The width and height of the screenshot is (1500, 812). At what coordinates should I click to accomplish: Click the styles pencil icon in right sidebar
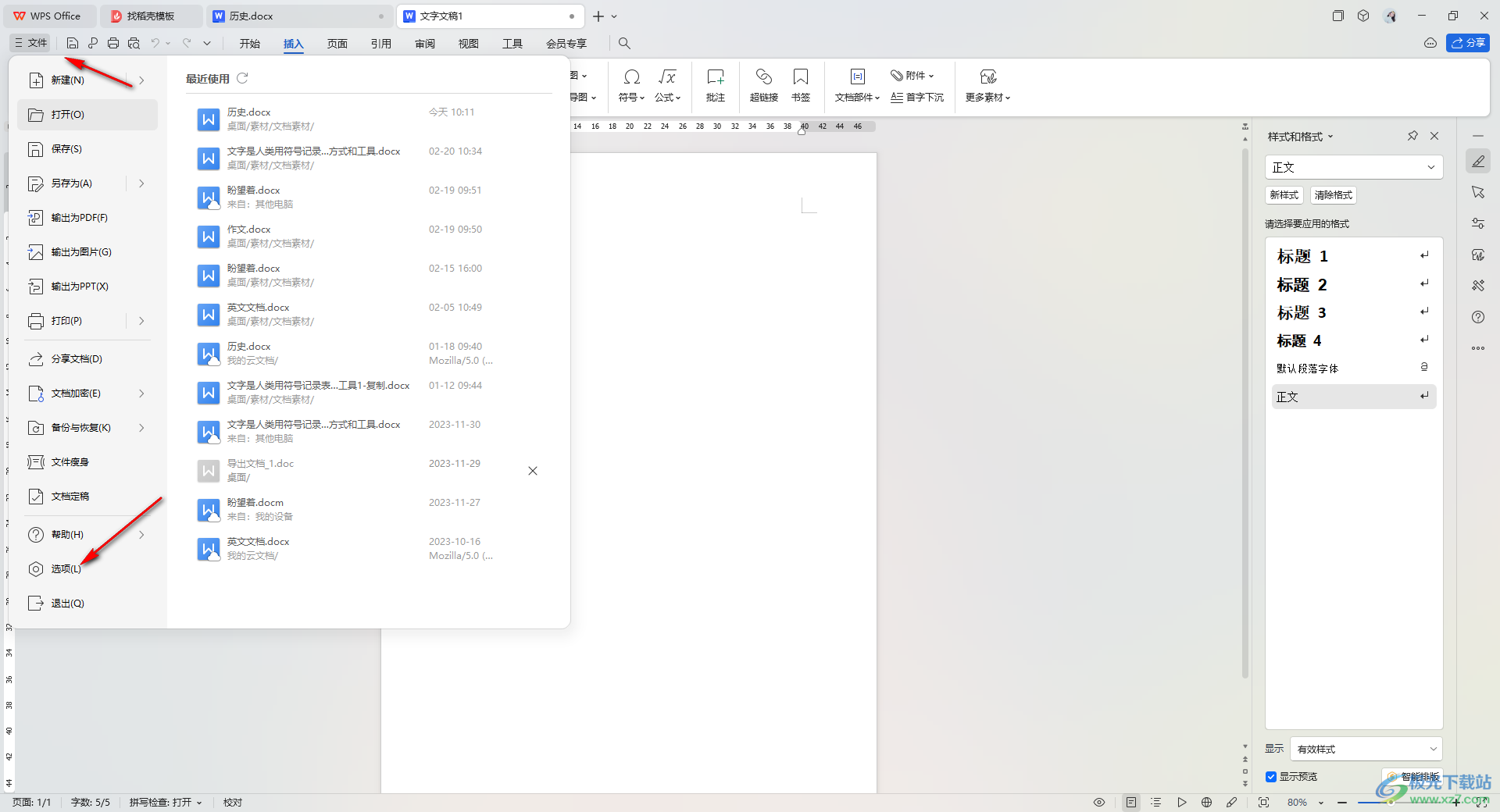click(1478, 162)
